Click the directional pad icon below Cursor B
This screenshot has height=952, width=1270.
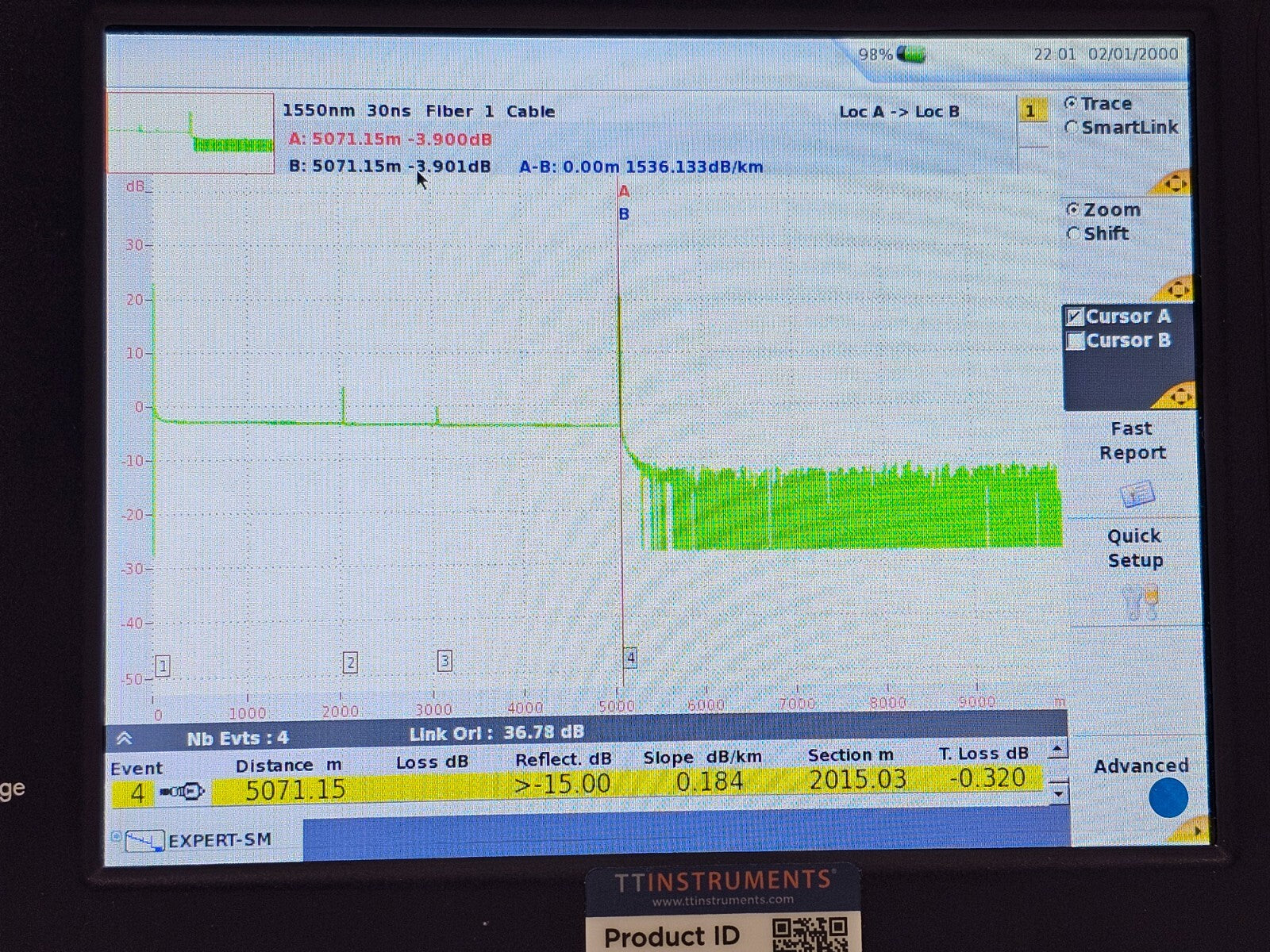tap(1180, 397)
